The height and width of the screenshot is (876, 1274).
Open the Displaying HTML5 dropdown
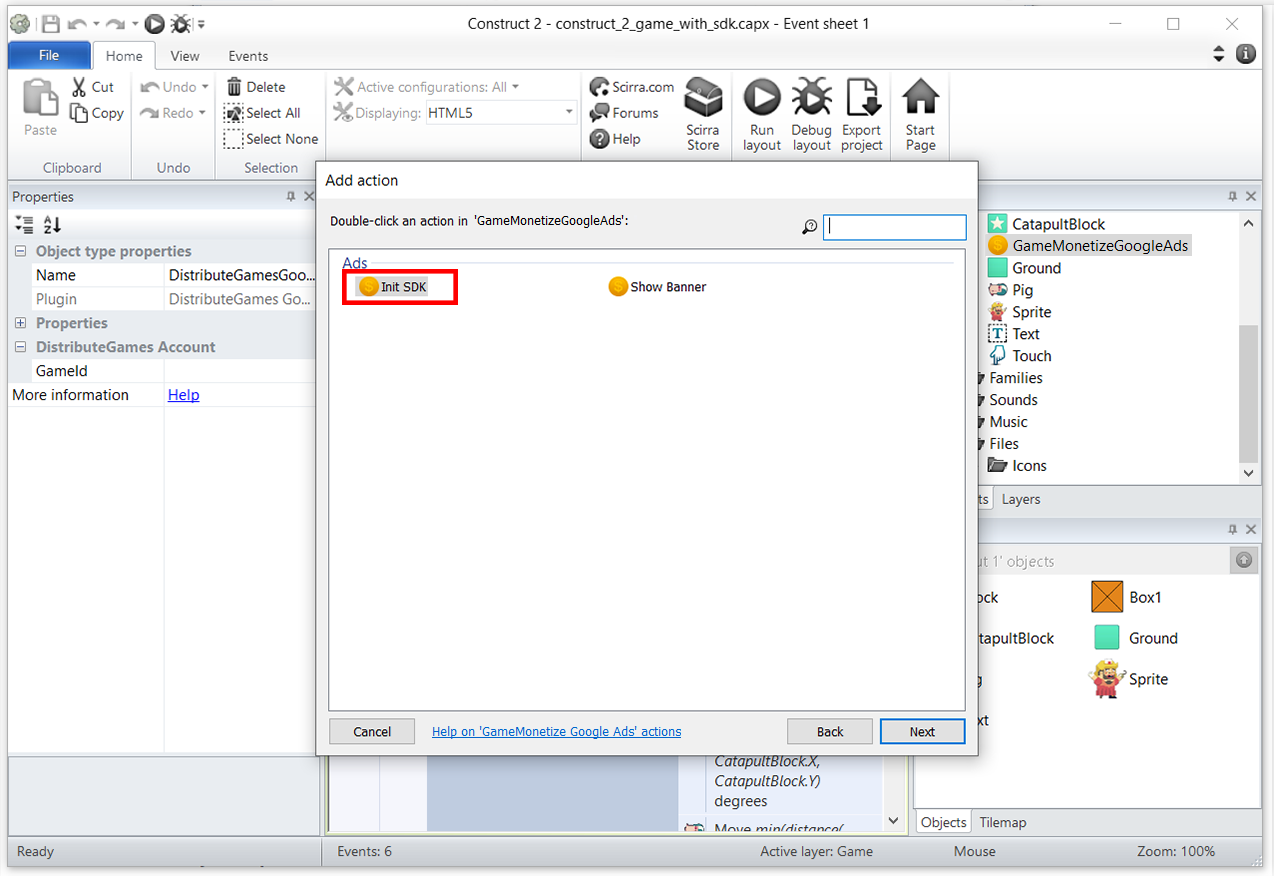[x=567, y=112]
